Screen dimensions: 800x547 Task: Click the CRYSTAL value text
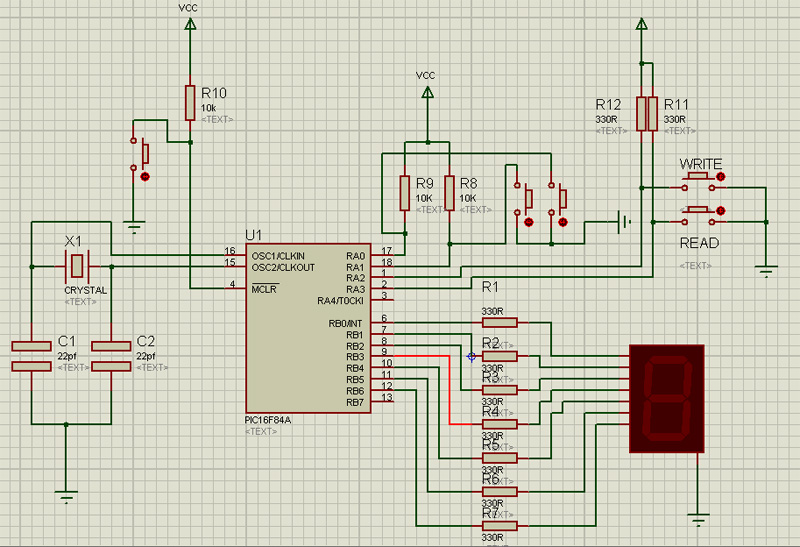[x=86, y=290]
